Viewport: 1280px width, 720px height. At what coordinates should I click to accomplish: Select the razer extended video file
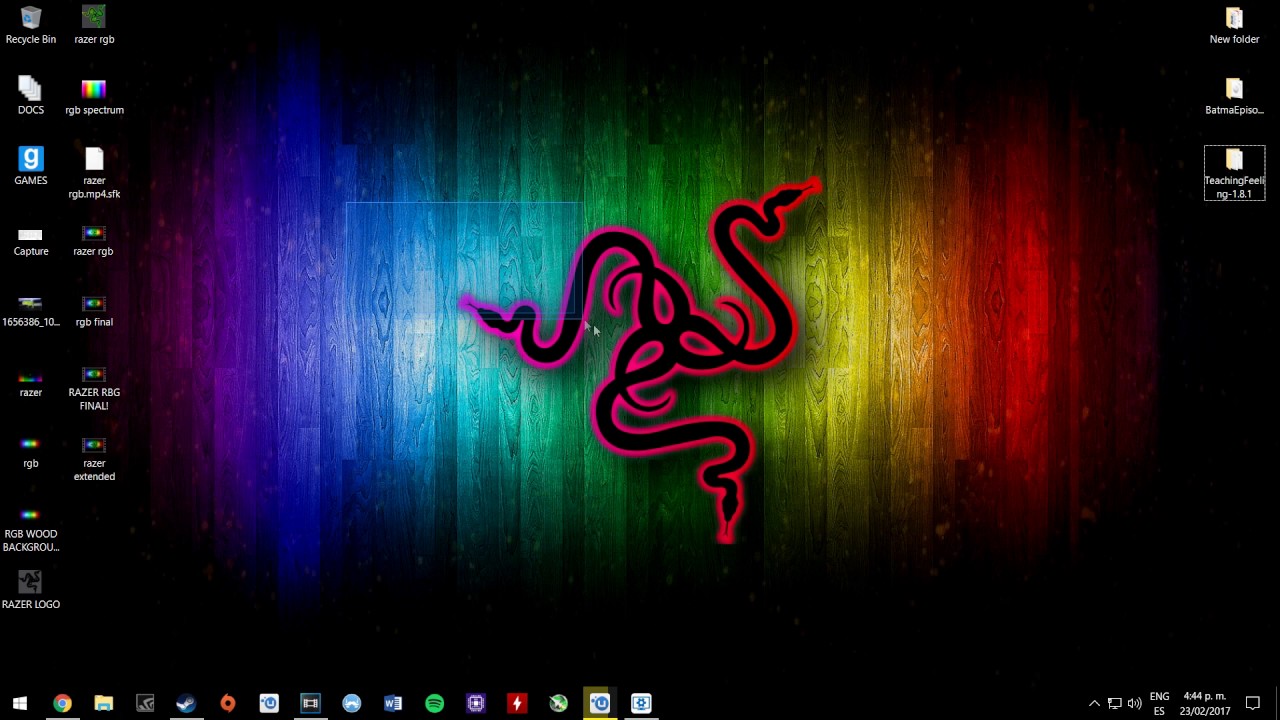(x=94, y=460)
